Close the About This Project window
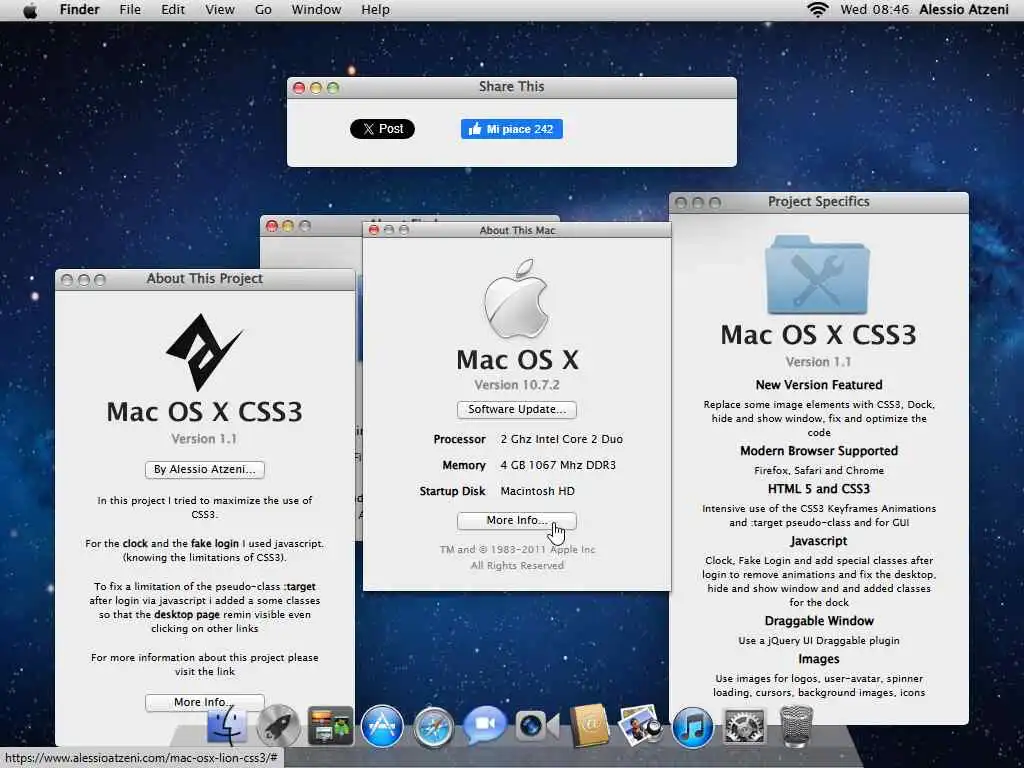 click(67, 280)
